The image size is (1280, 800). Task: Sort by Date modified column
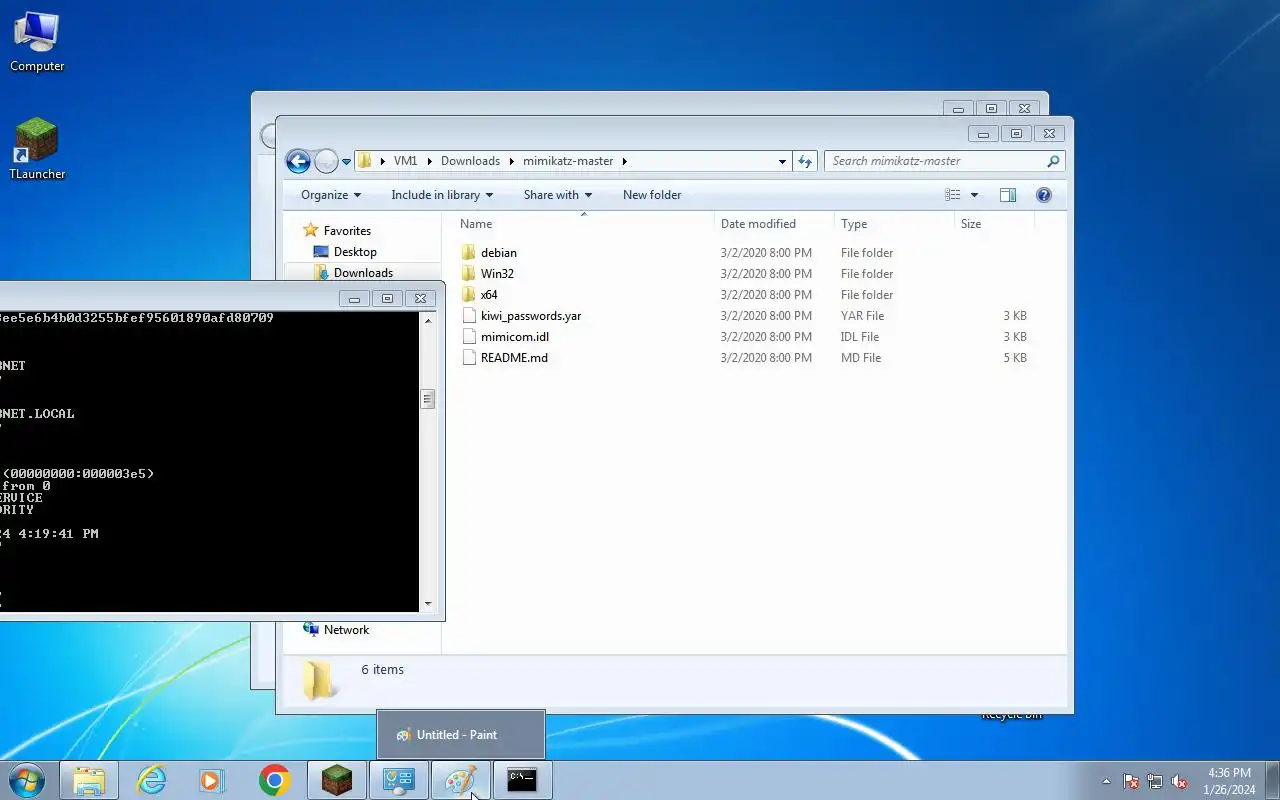pos(774,224)
